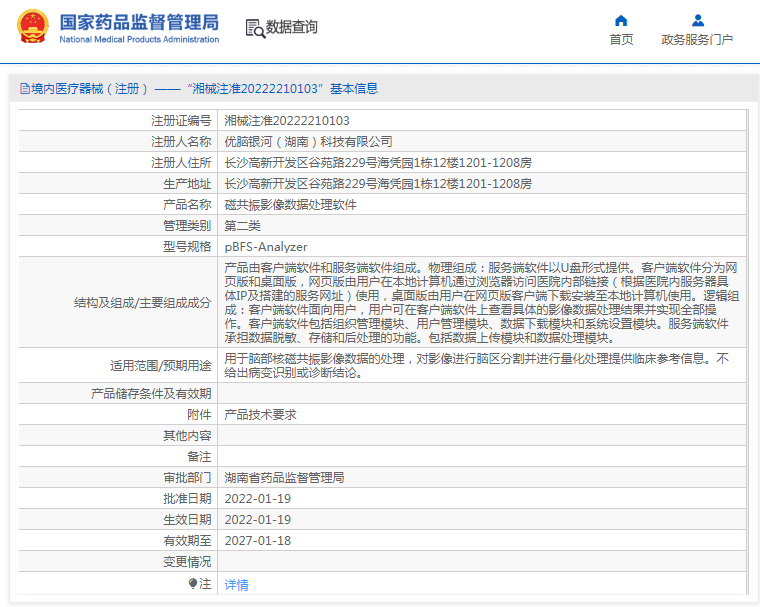
Task: Click expiry date 2027-01-18
Action: coord(257,541)
